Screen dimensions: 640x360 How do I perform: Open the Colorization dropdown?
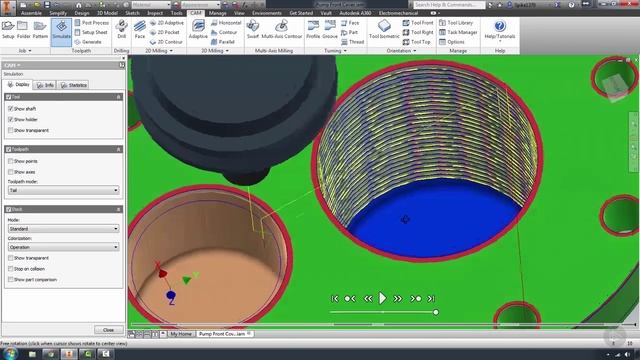click(63, 247)
